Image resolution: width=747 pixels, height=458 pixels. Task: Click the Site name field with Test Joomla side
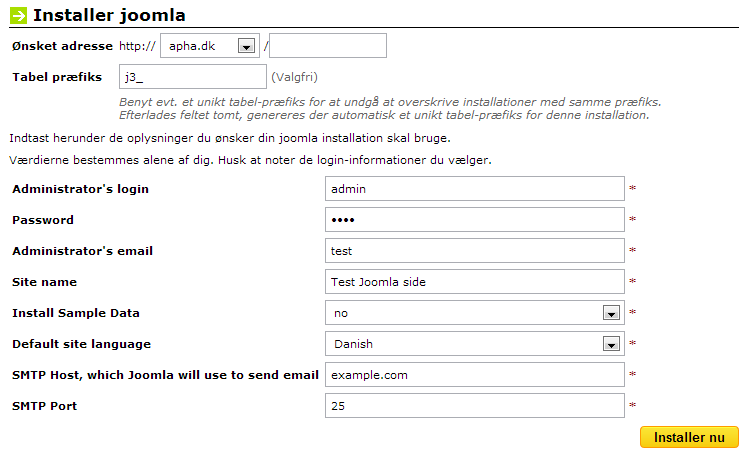point(474,282)
